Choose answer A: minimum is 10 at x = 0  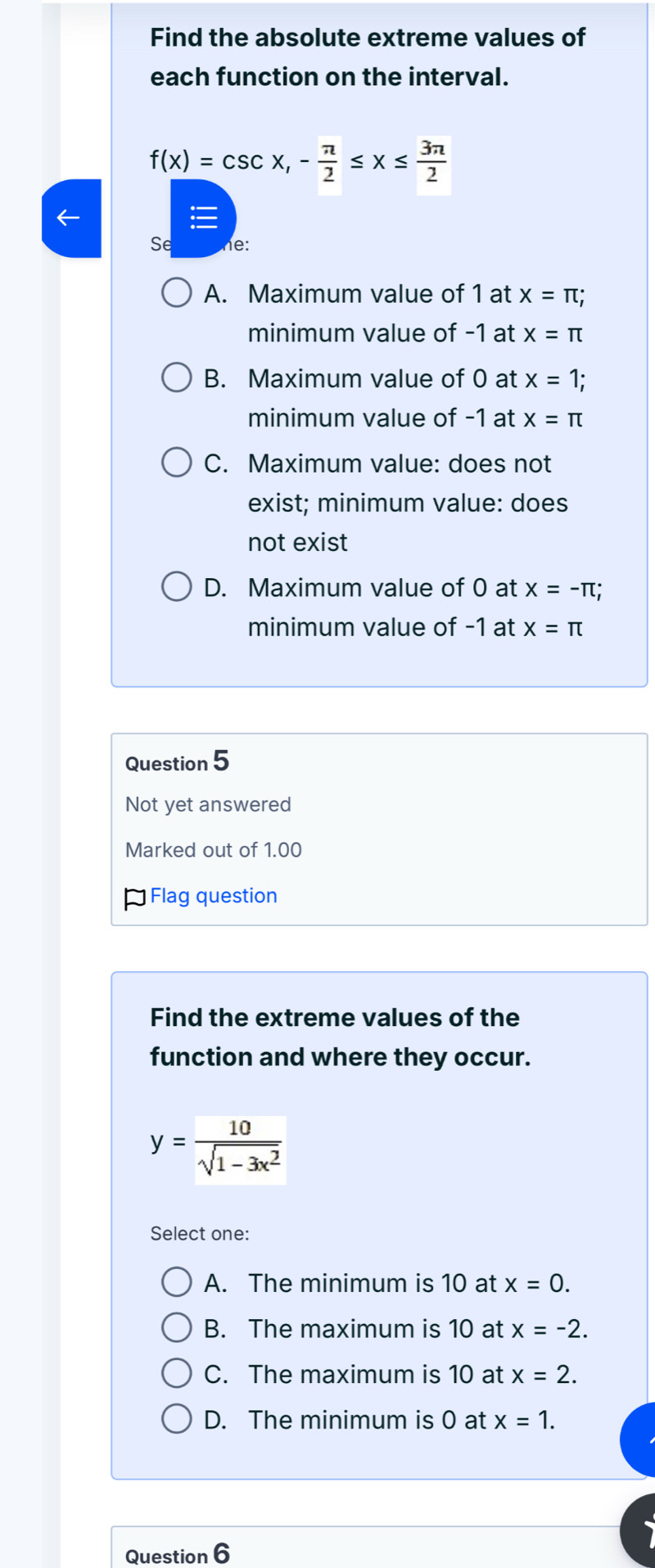pos(176,1282)
